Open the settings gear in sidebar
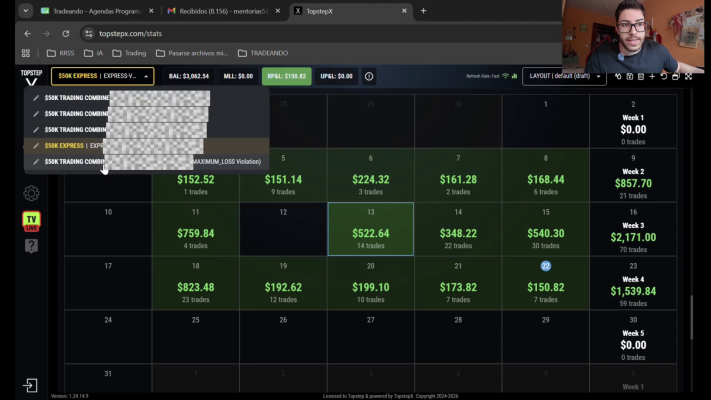 click(x=31, y=193)
